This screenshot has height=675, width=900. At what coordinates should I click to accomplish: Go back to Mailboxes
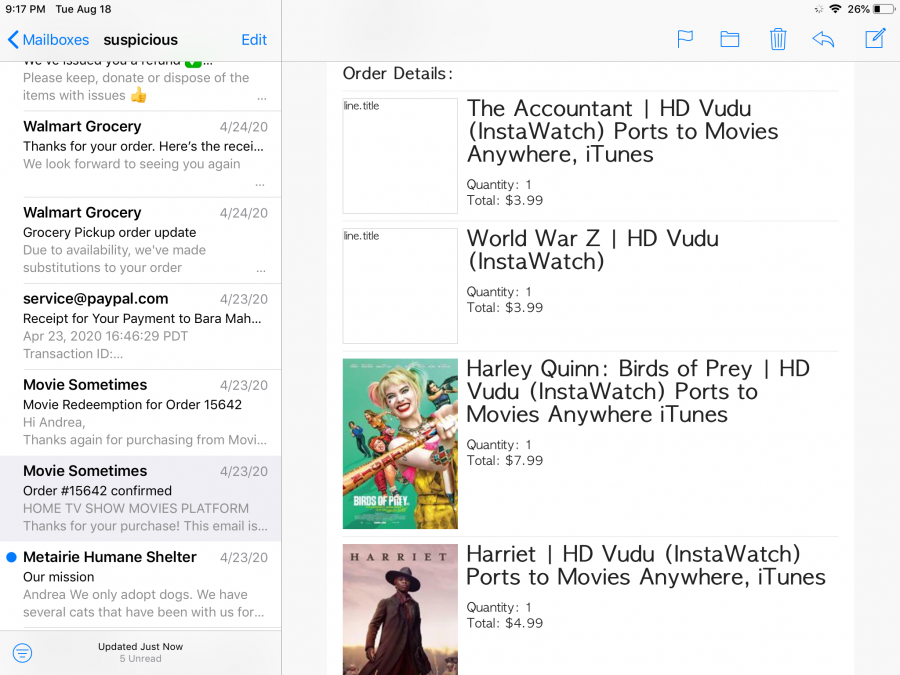48,40
